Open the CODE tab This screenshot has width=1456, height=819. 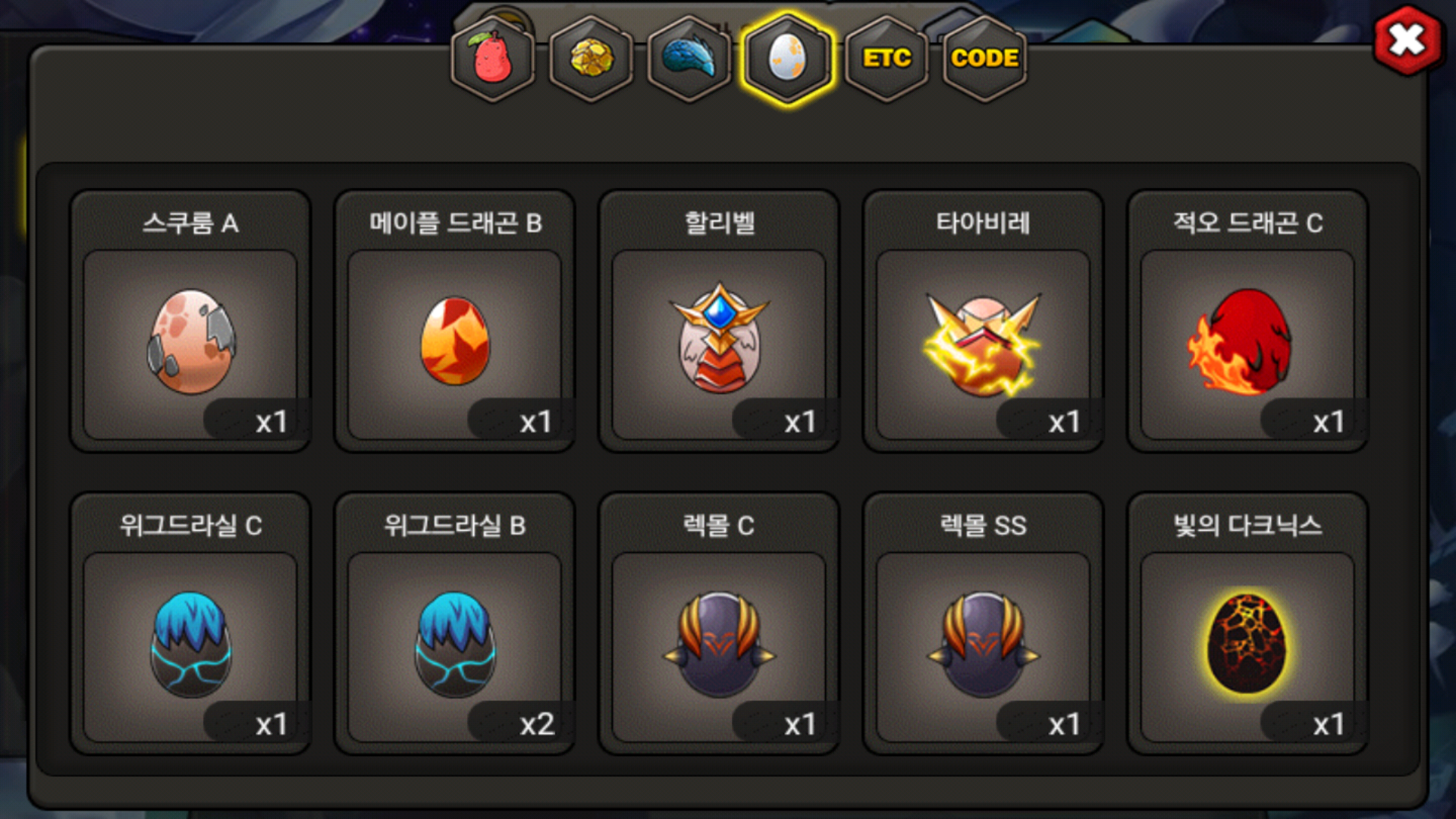point(984,58)
